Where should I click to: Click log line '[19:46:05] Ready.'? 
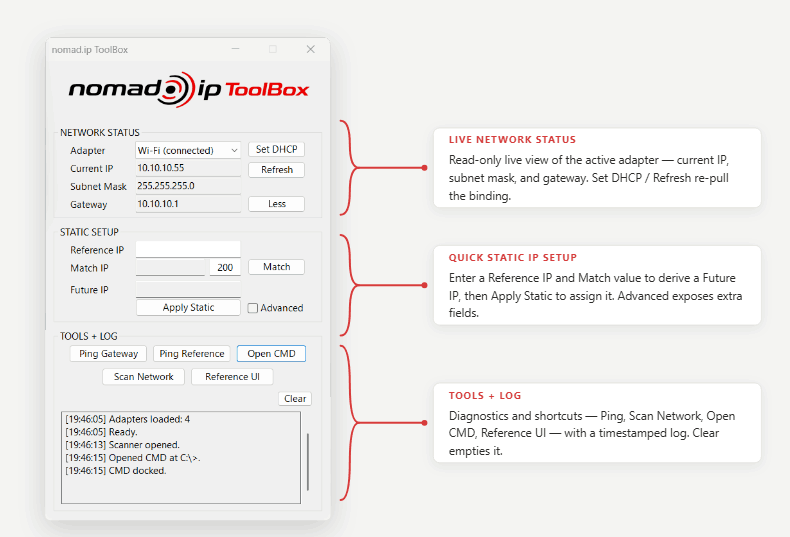click(101, 432)
